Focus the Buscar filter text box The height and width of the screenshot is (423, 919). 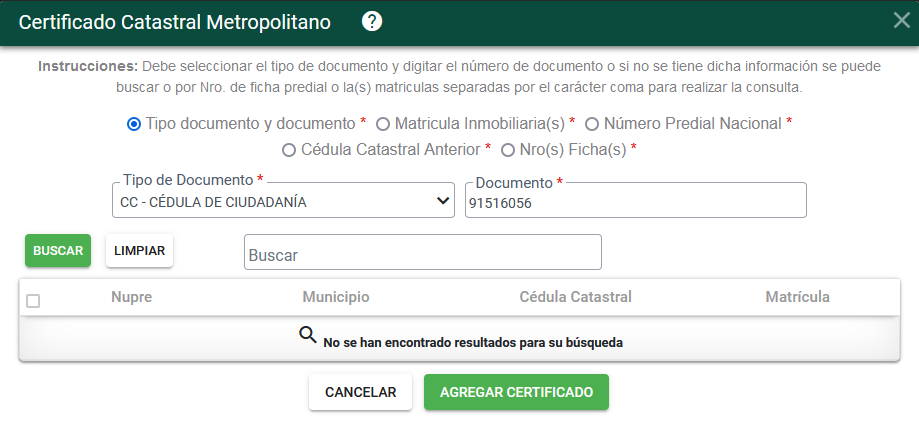(x=423, y=253)
